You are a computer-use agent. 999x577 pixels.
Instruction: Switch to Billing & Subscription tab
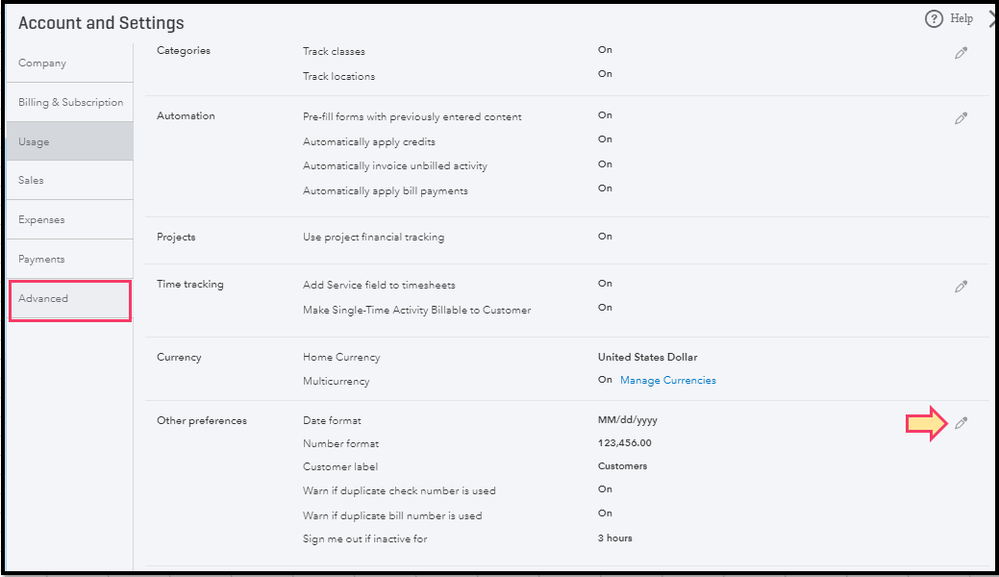70,102
